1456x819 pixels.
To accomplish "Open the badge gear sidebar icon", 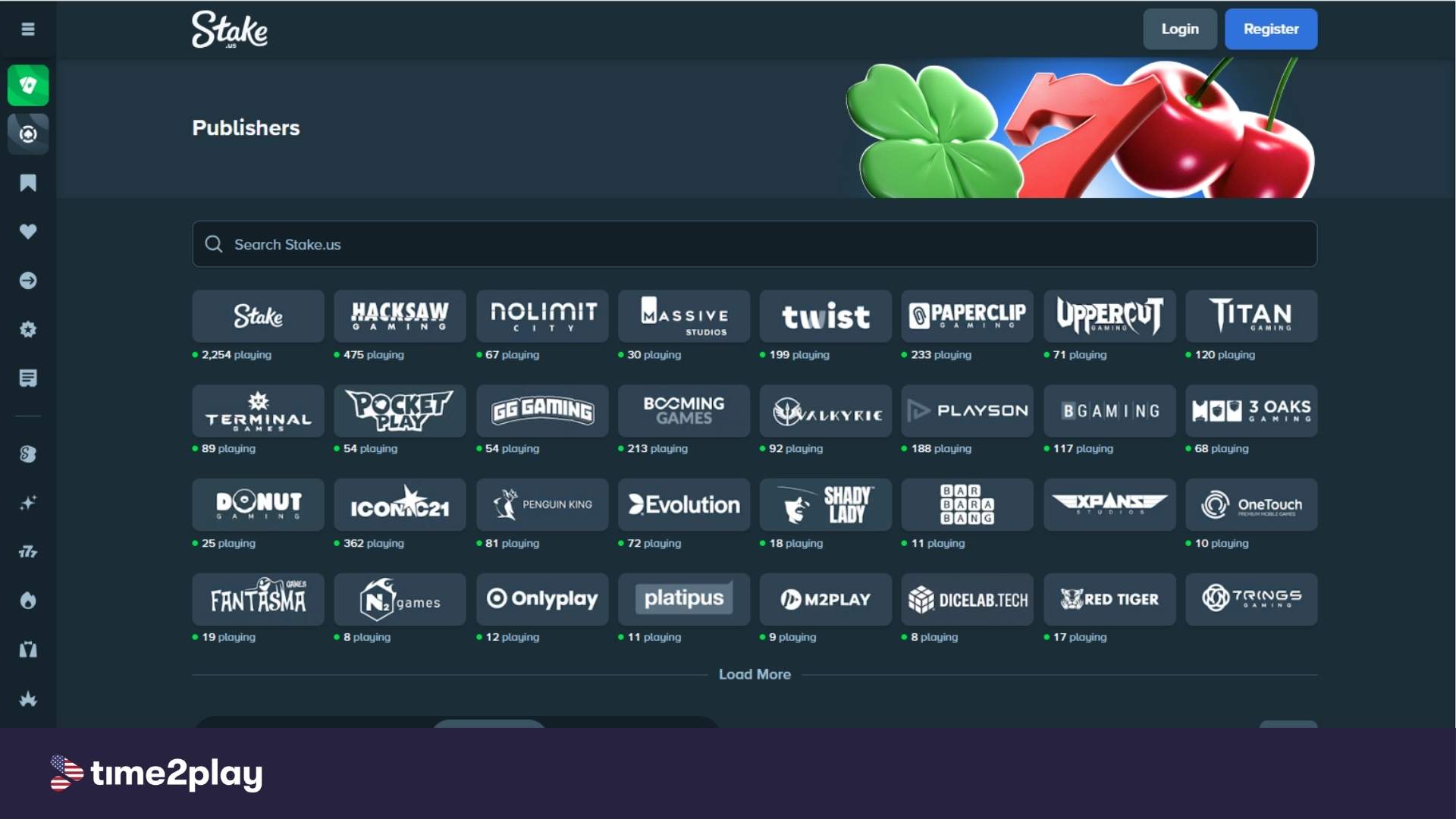I will click(x=28, y=329).
